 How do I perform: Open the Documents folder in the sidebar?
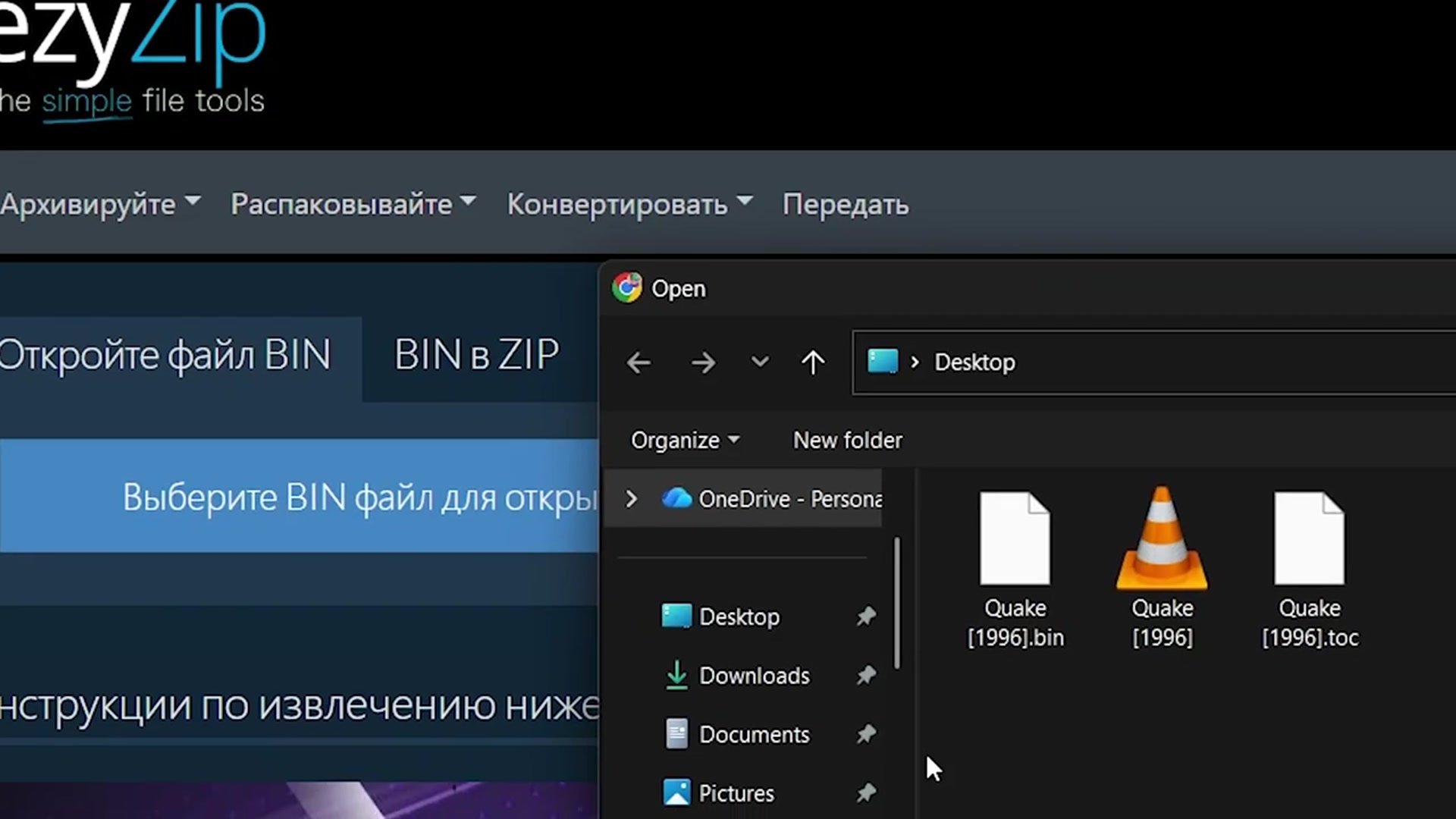[x=754, y=734]
